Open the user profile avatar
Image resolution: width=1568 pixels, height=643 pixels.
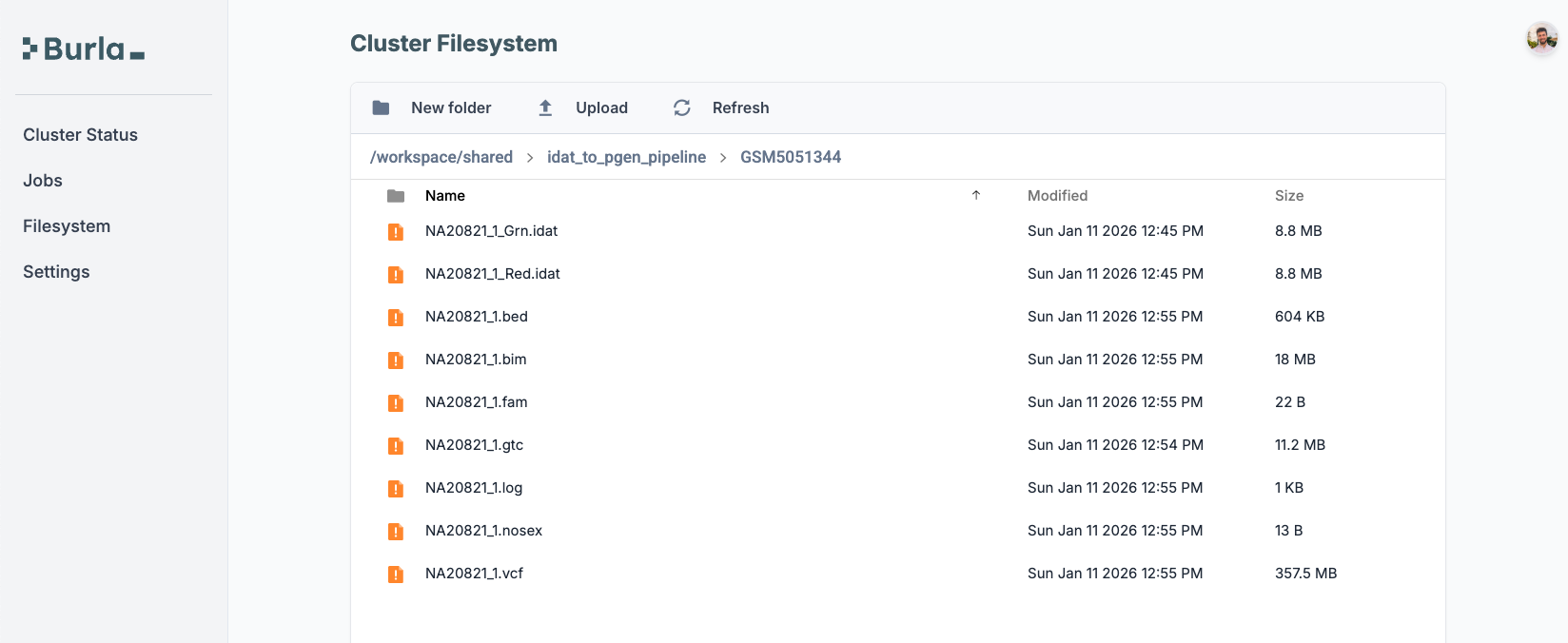[1541, 39]
